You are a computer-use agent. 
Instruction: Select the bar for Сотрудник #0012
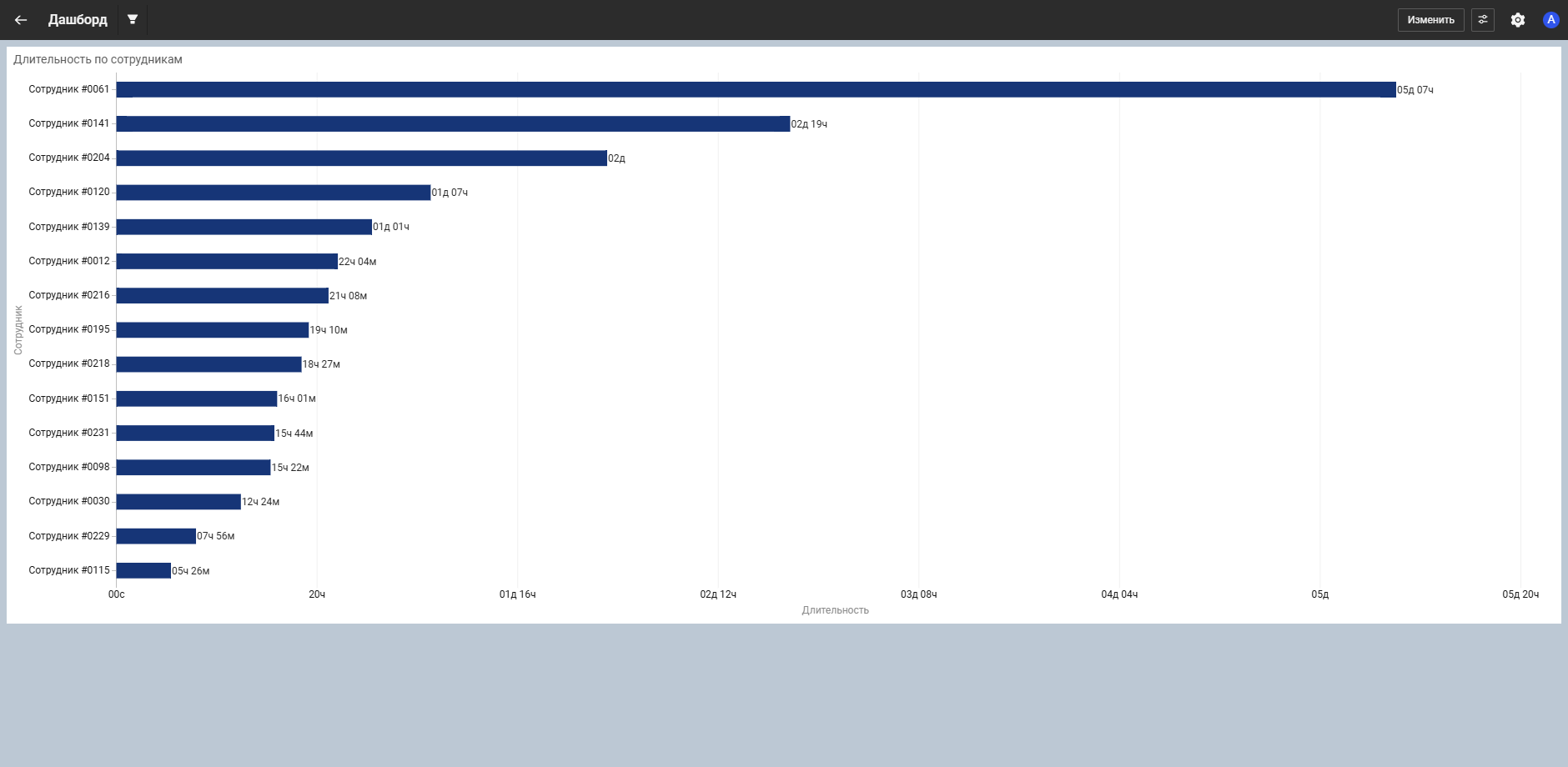[227, 262]
